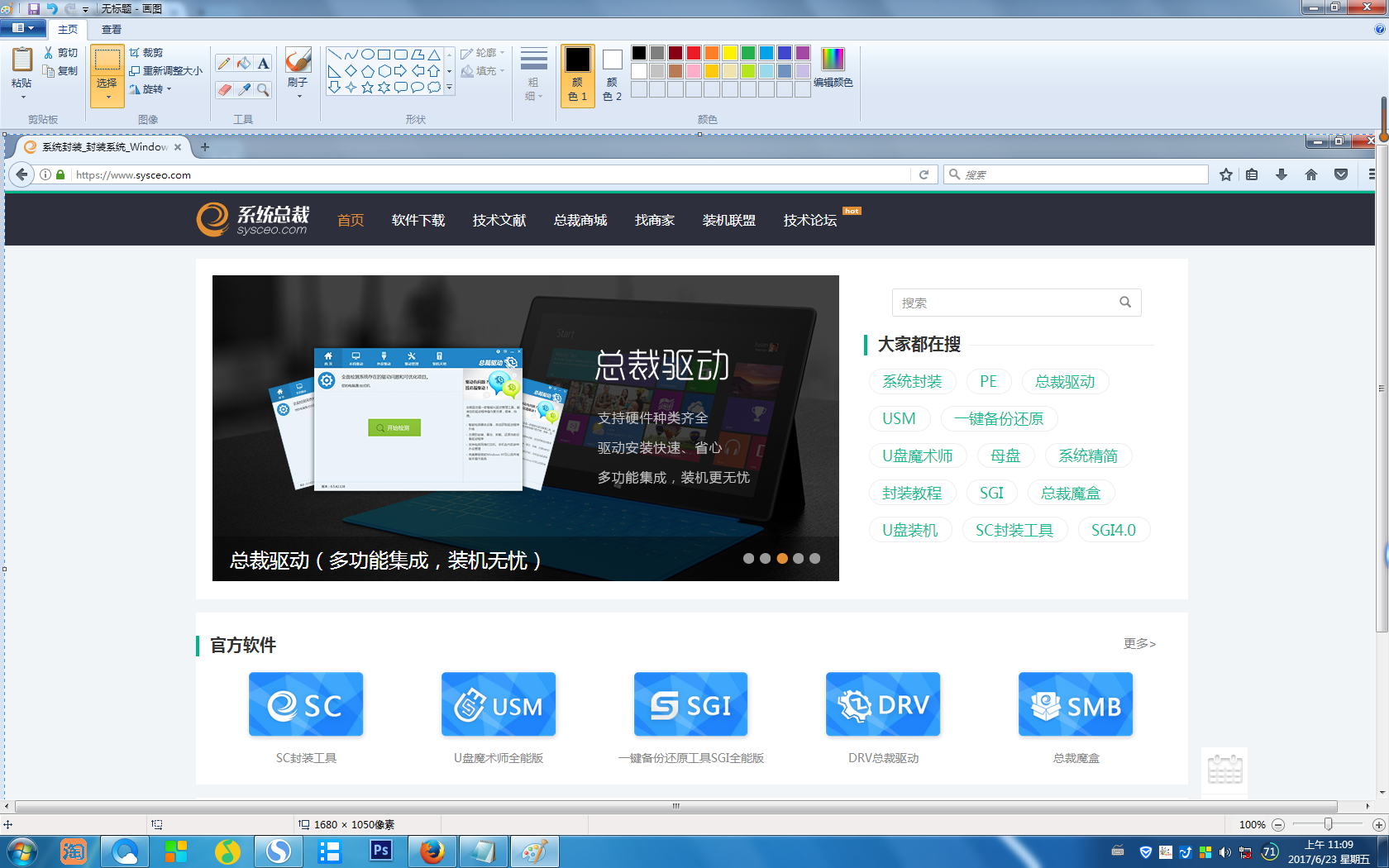Click the browser URL address bar
The height and width of the screenshot is (868, 1389).
tap(491, 174)
